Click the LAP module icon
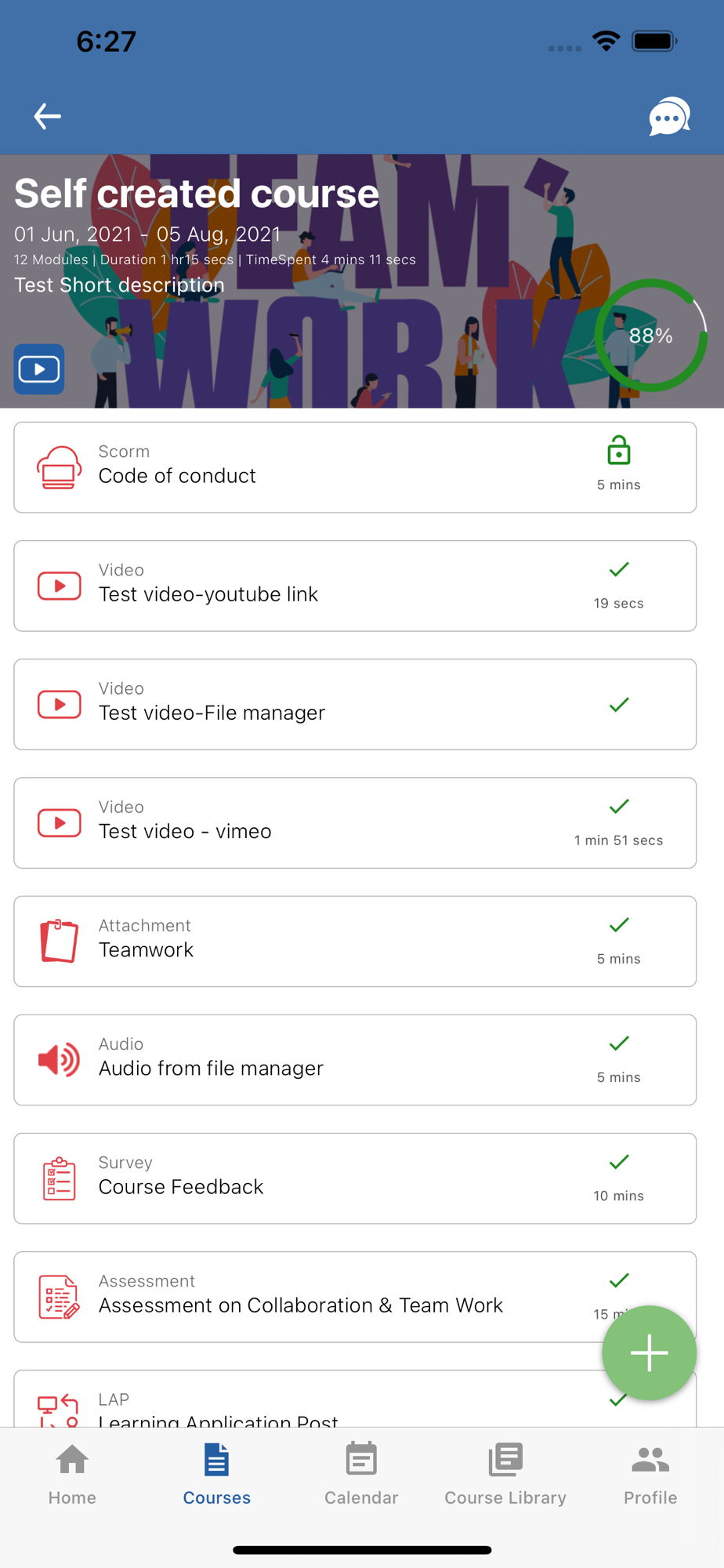Screen dimensions: 724x1568 (60, 1410)
